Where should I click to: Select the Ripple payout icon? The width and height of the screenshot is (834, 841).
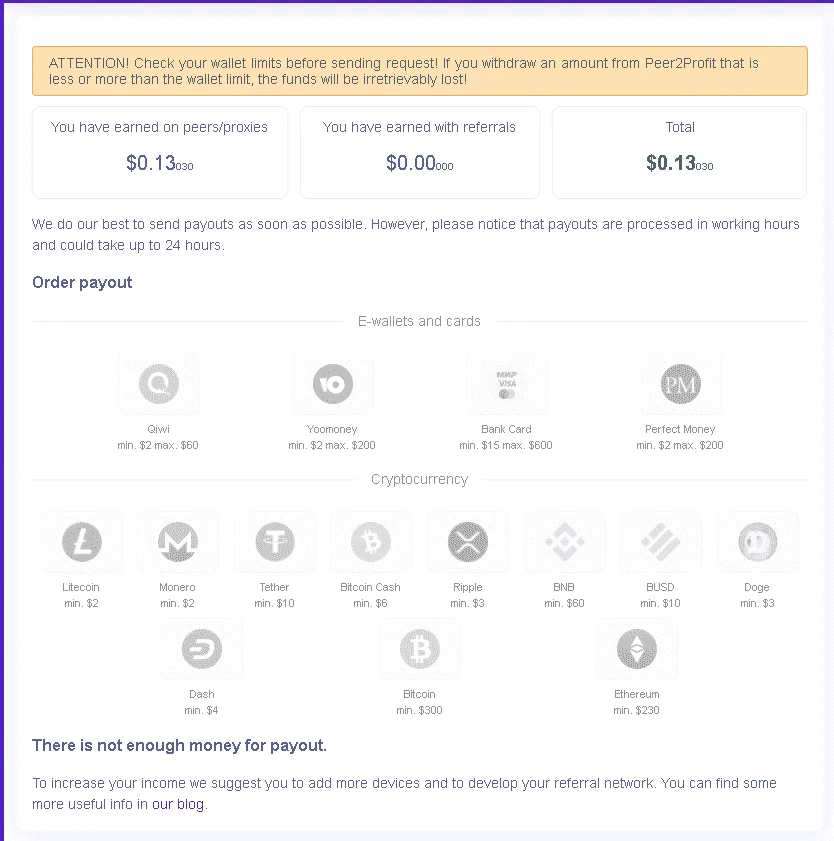(468, 542)
